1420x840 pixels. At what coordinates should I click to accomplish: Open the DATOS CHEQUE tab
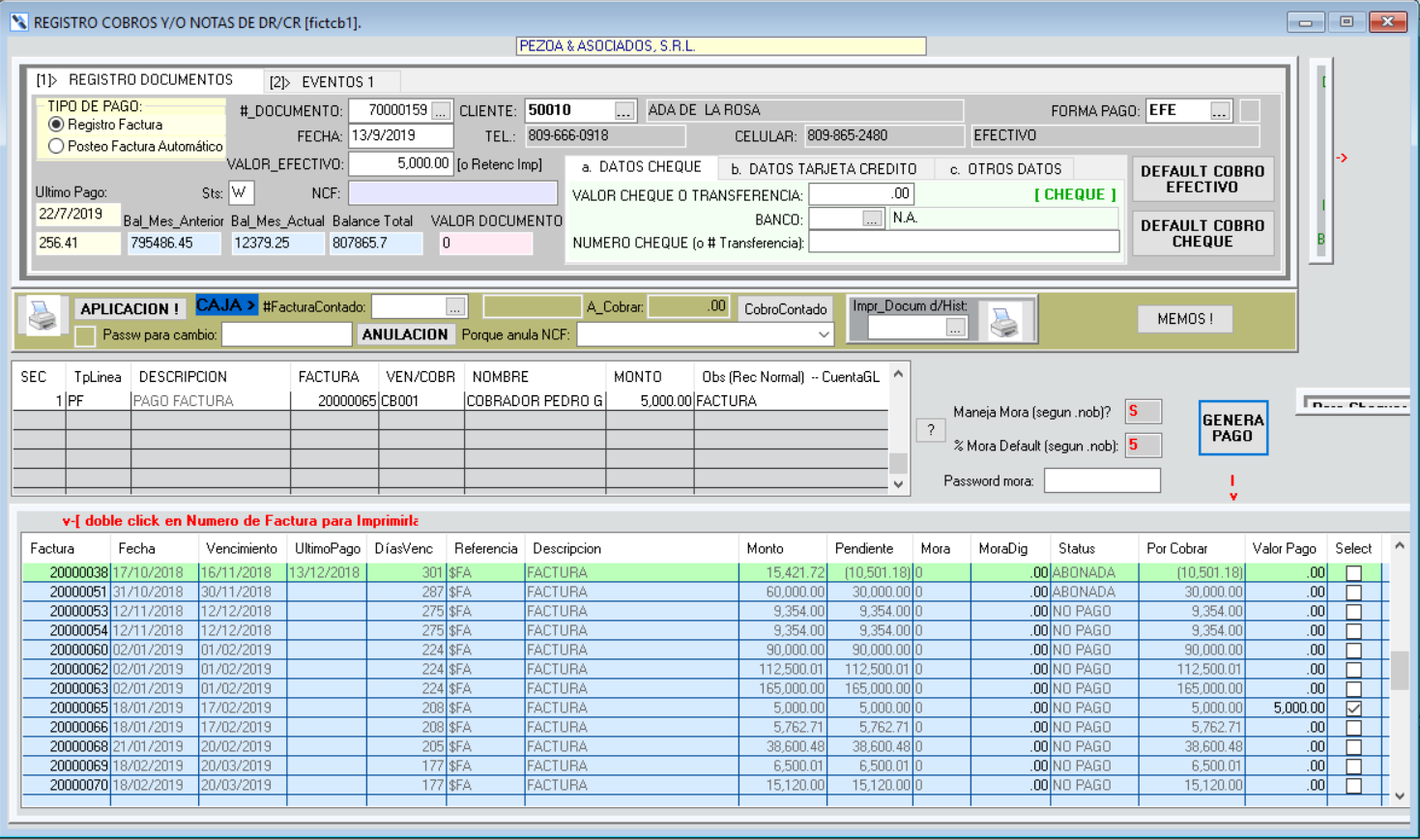point(642,167)
